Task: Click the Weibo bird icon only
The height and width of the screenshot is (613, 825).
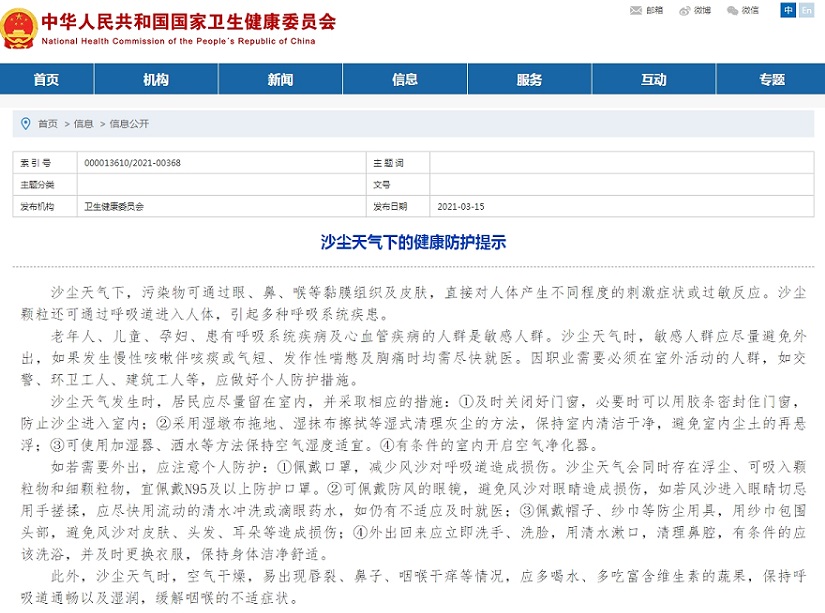Action: (685, 11)
